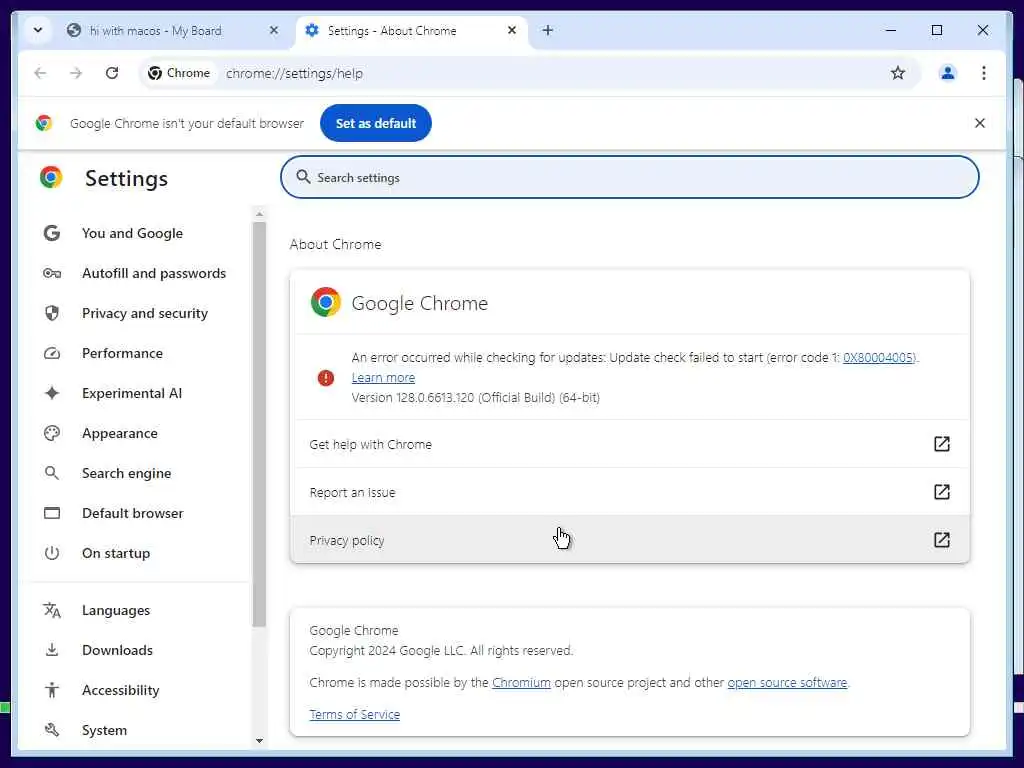
Task: Click the Accessibility person icon
Action: [52, 690]
